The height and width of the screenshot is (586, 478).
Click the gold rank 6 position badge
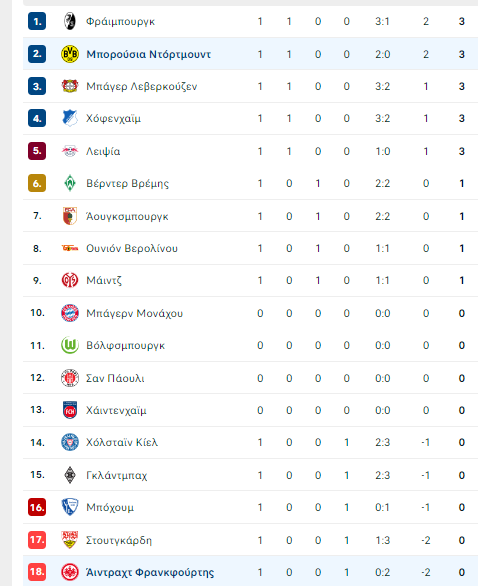coord(37,183)
